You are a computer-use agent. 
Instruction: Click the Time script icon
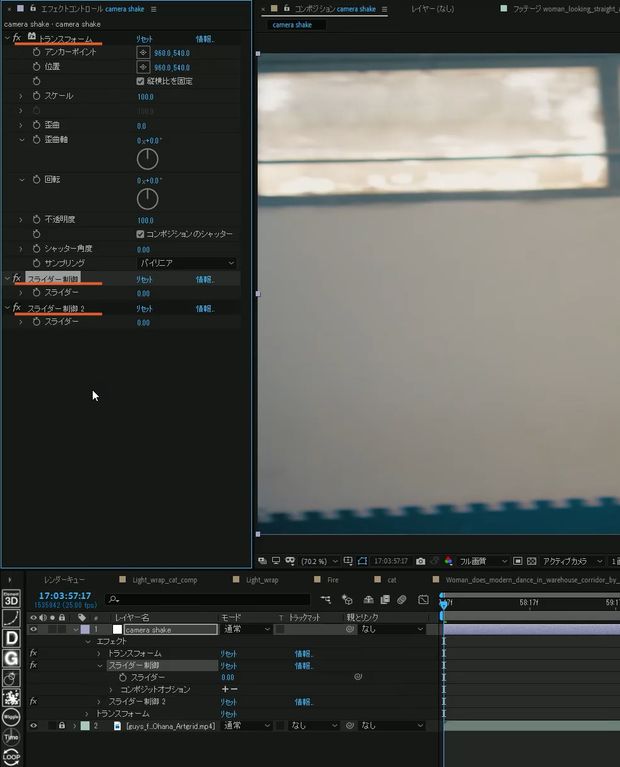click(11, 737)
